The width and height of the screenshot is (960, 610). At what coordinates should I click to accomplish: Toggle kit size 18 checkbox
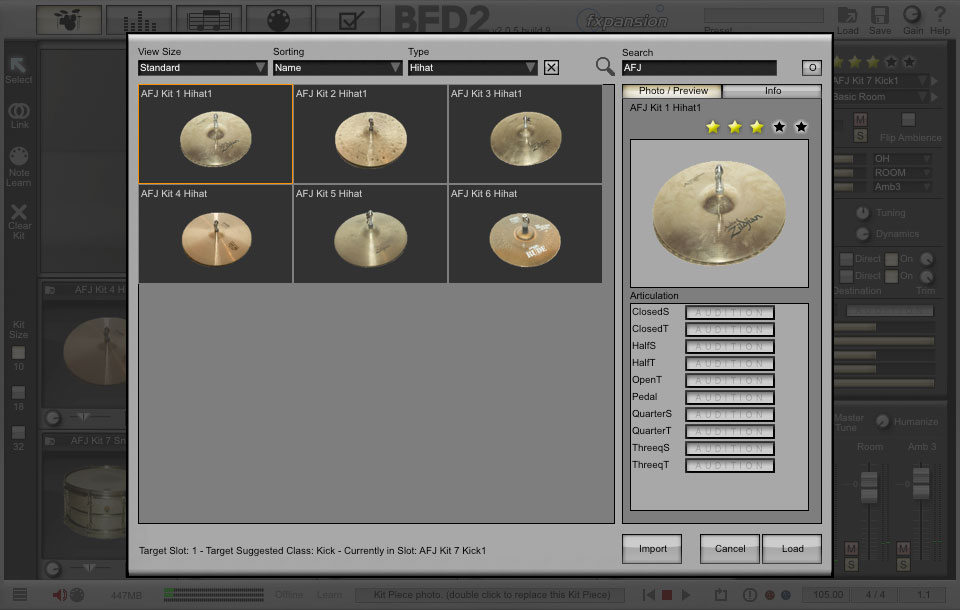[x=18, y=392]
